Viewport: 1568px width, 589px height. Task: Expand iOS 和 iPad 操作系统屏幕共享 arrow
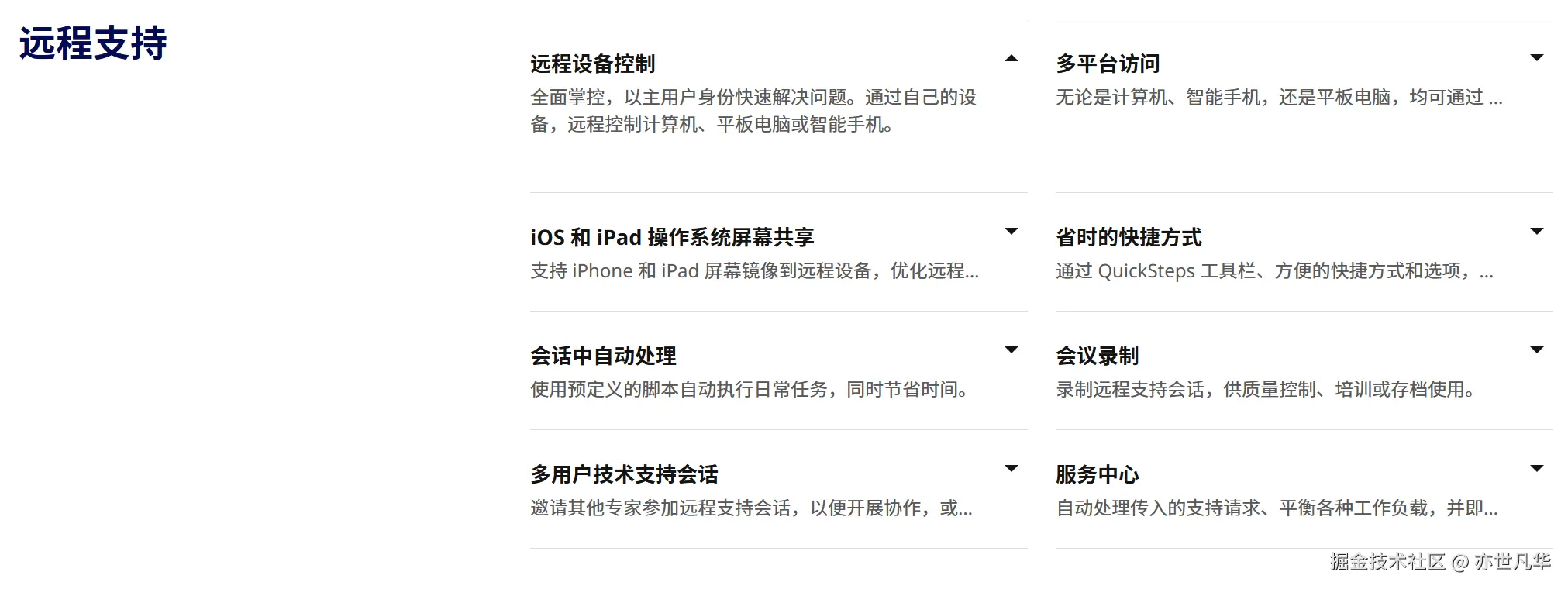click(x=1011, y=232)
